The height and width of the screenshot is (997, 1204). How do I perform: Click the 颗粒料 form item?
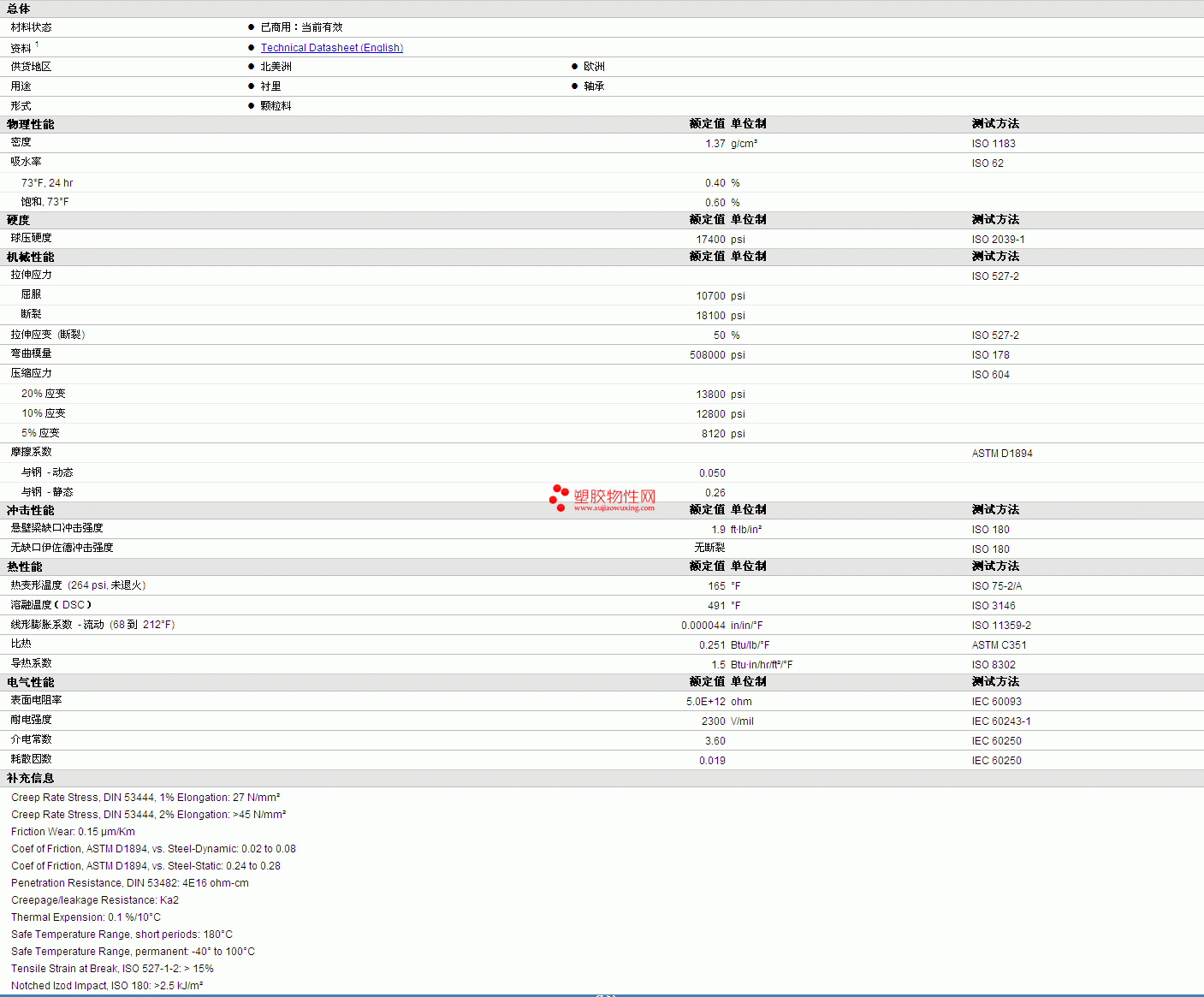point(276,106)
